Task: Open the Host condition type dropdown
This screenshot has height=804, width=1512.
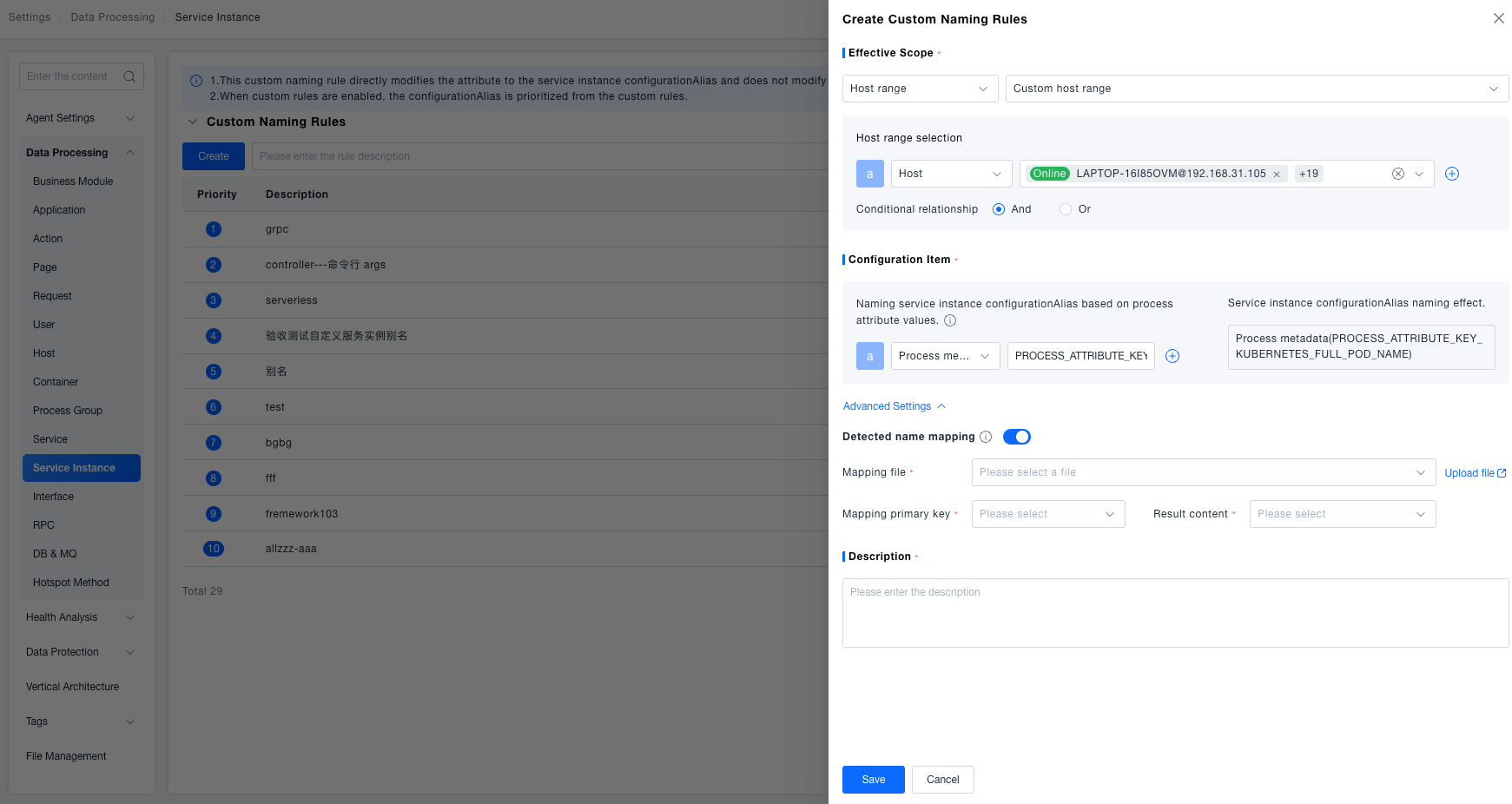Action: (951, 174)
